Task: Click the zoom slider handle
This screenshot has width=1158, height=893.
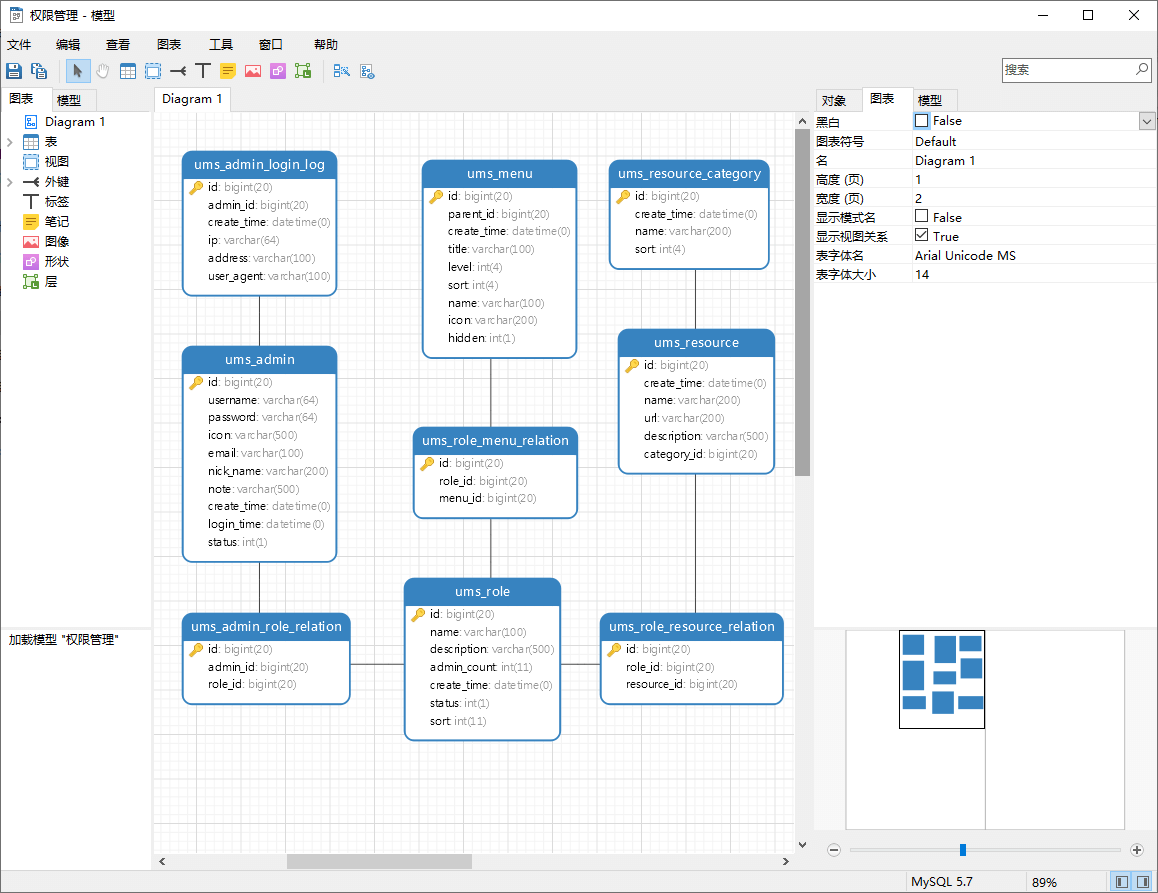Action: tap(963, 850)
